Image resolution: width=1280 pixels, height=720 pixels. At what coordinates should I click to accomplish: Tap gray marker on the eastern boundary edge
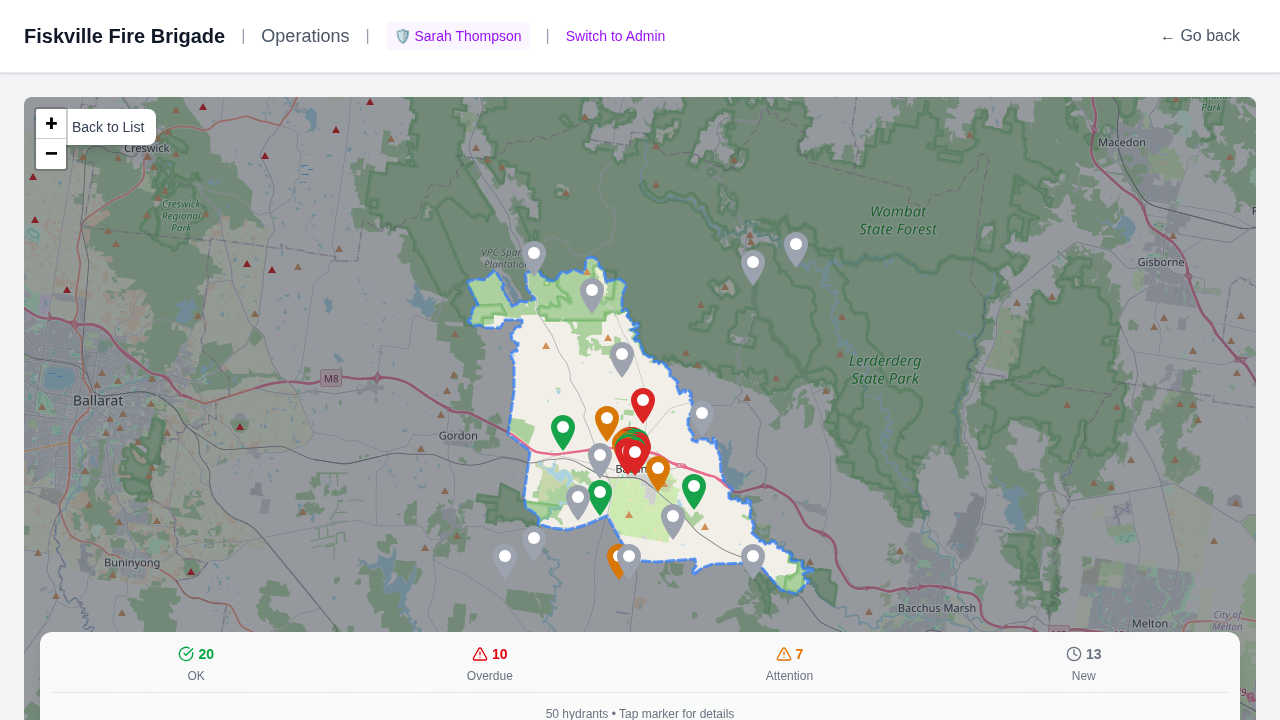(702, 418)
